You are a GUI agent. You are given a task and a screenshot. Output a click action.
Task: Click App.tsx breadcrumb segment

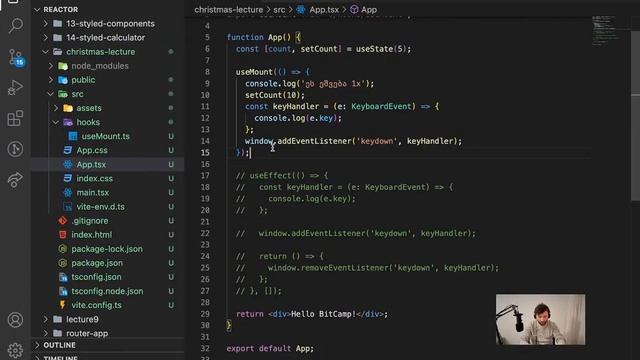tap(318, 10)
